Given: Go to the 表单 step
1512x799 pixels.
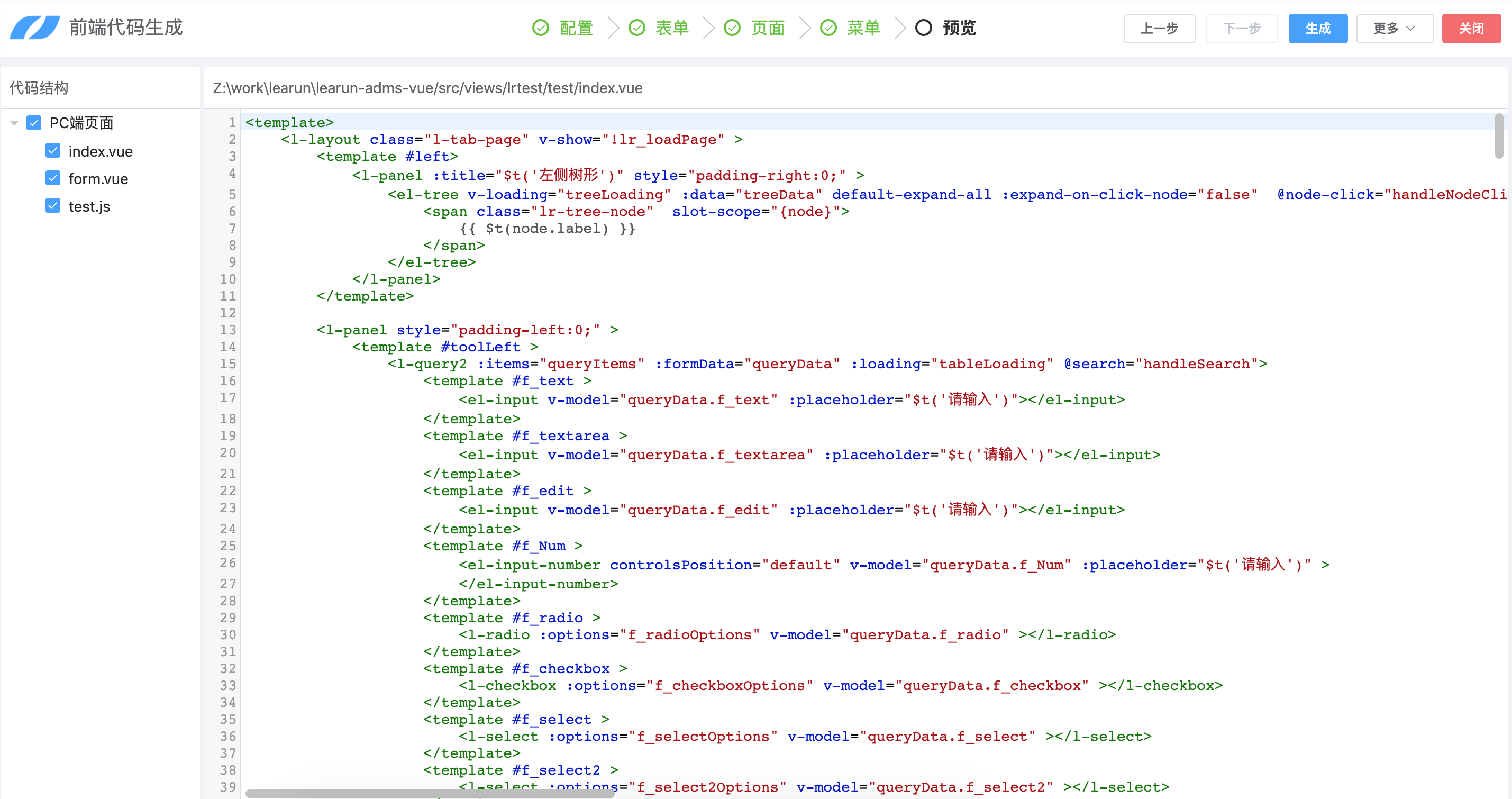Looking at the screenshot, I should (x=672, y=28).
